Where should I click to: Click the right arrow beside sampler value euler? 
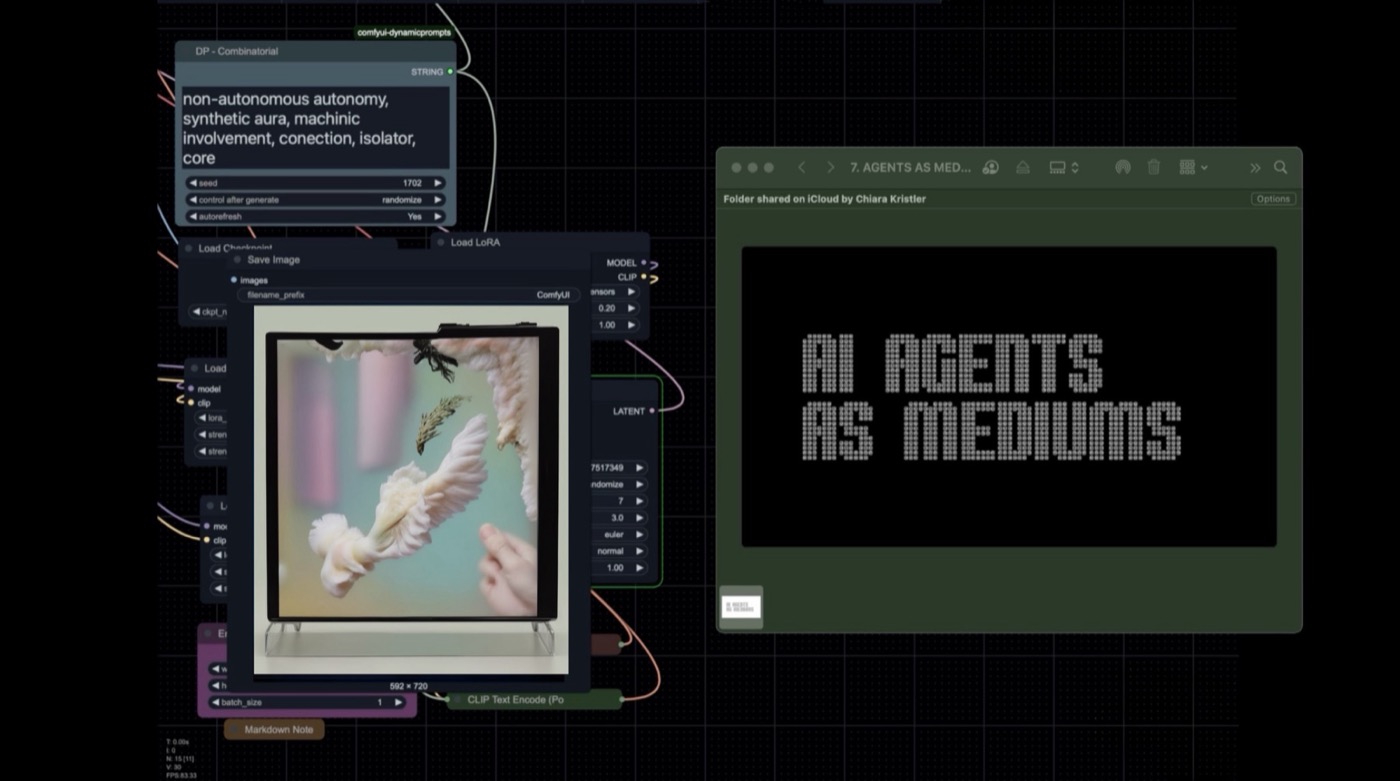[639, 534]
